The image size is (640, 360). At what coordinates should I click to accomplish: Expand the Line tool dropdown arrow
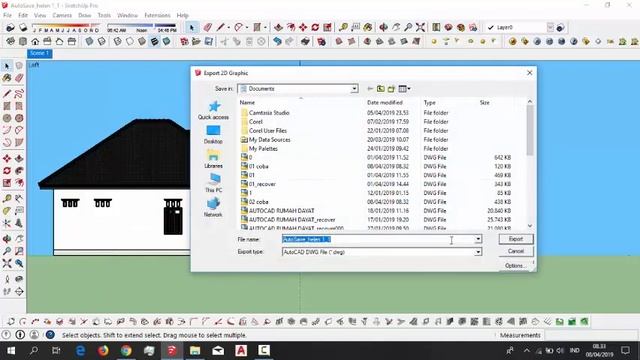point(228,27)
